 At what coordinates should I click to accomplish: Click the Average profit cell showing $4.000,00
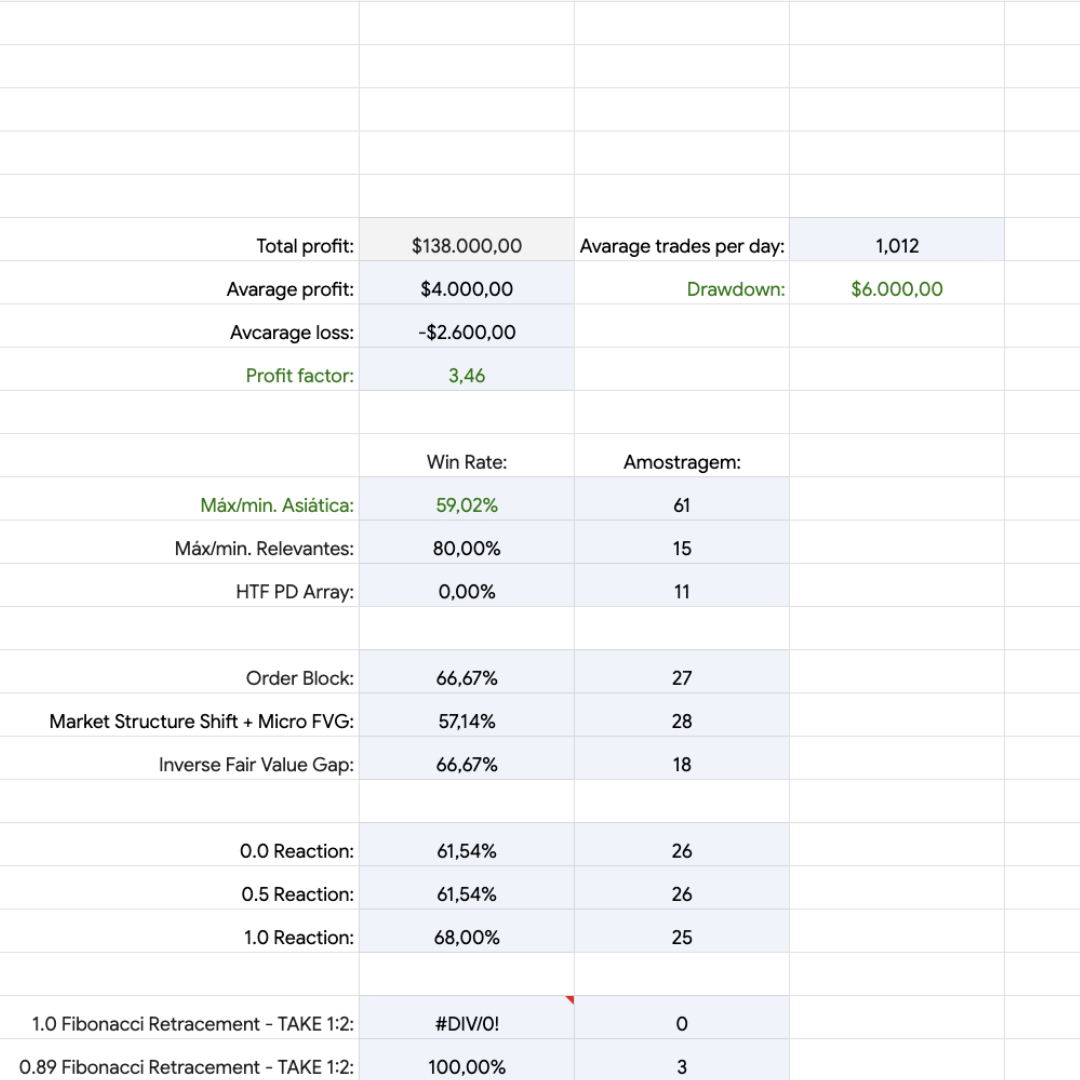466,289
